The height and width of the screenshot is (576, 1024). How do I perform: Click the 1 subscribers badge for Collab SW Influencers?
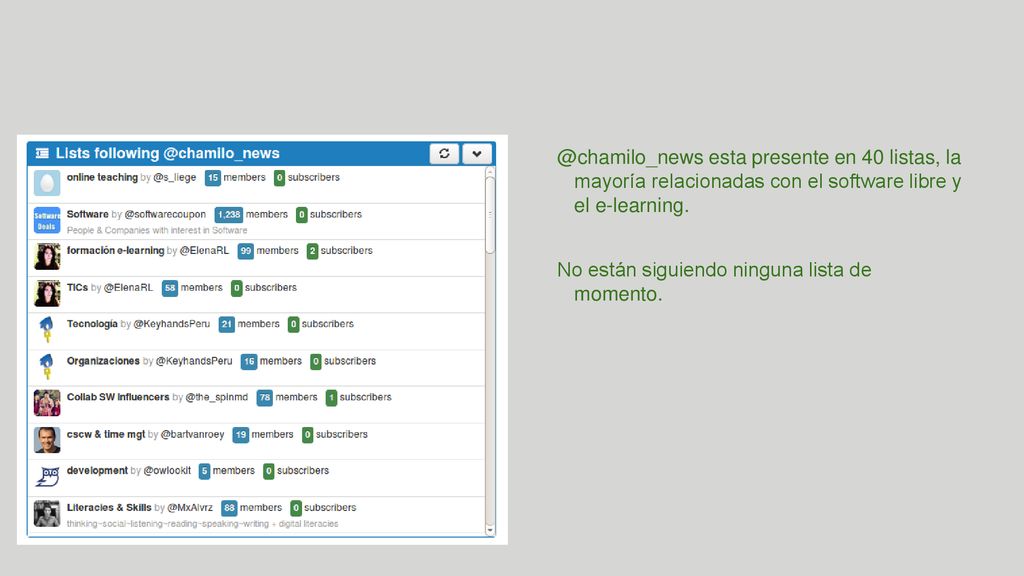(331, 397)
